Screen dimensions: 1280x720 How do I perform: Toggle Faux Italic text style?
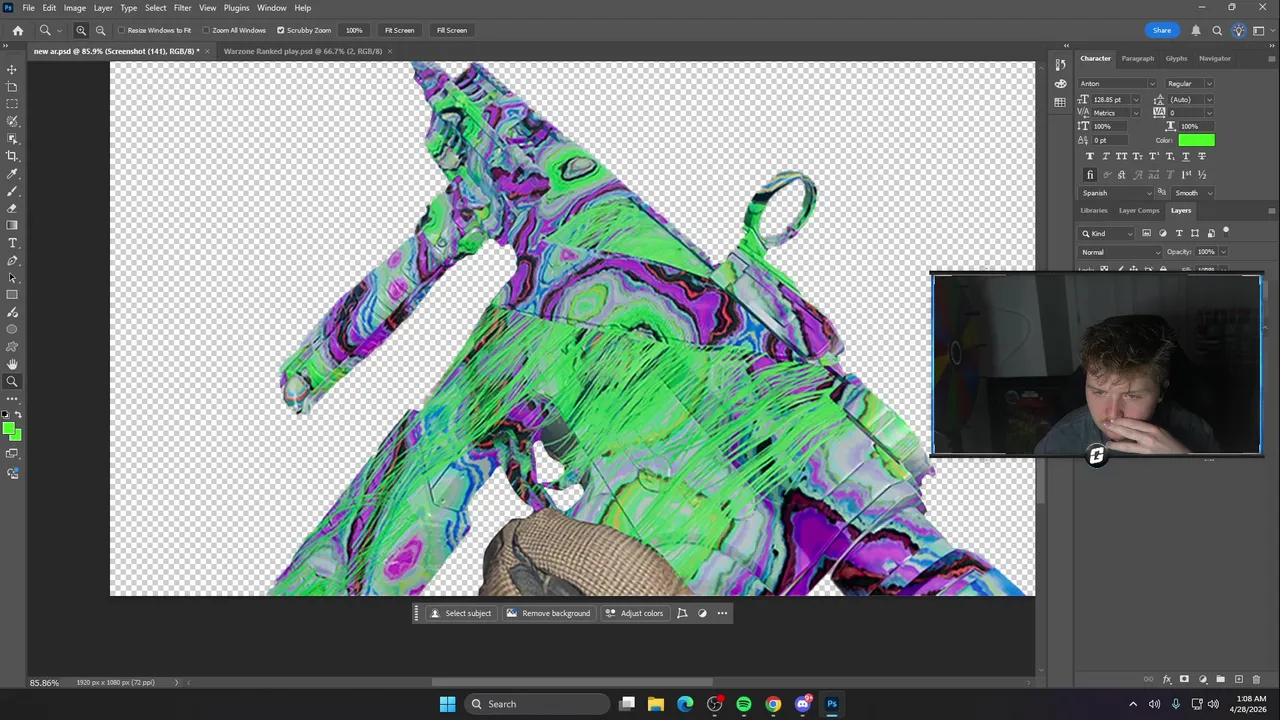tap(1106, 156)
